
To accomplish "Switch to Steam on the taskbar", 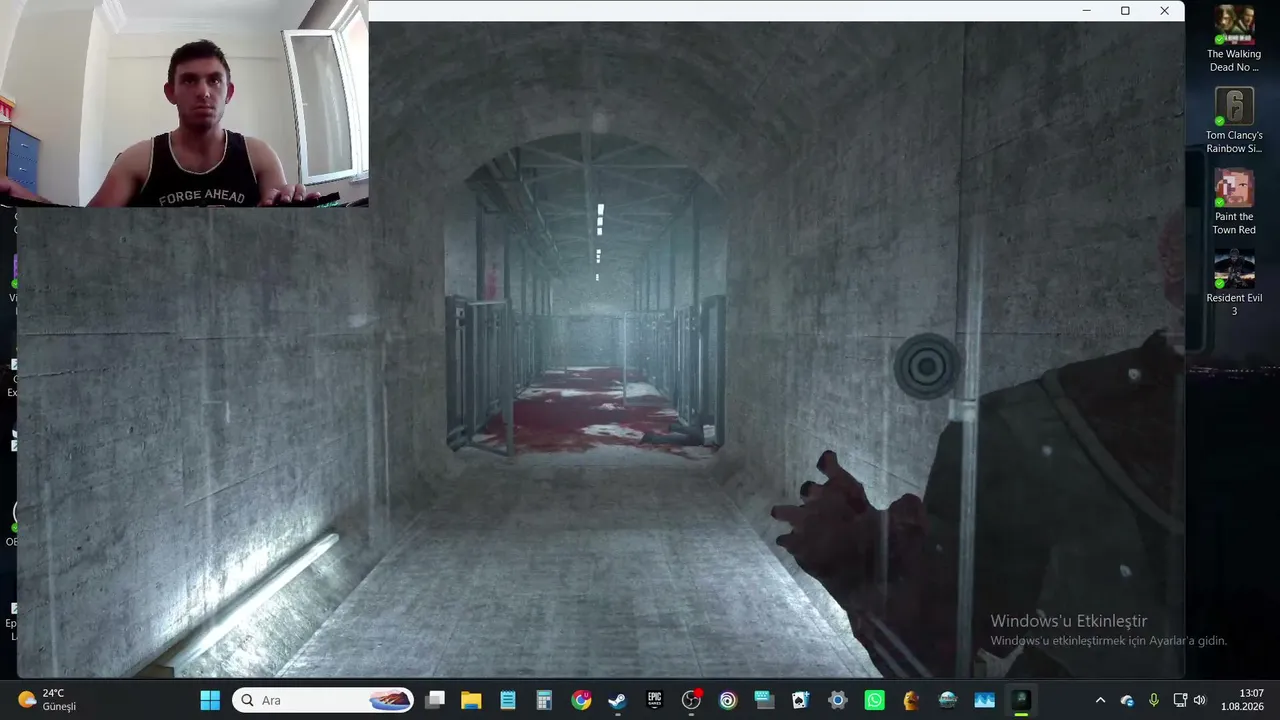I will [x=617, y=700].
